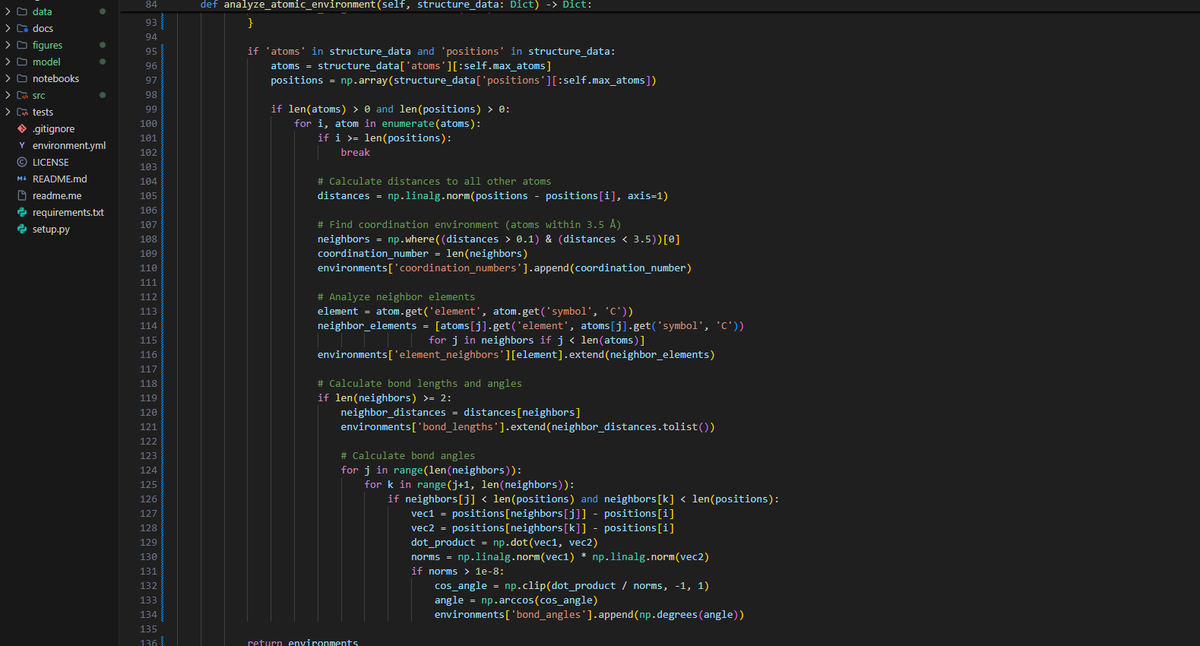Click the YAML icon next to environment.yml
This screenshot has width=1200, height=646.
pos(22,145)
